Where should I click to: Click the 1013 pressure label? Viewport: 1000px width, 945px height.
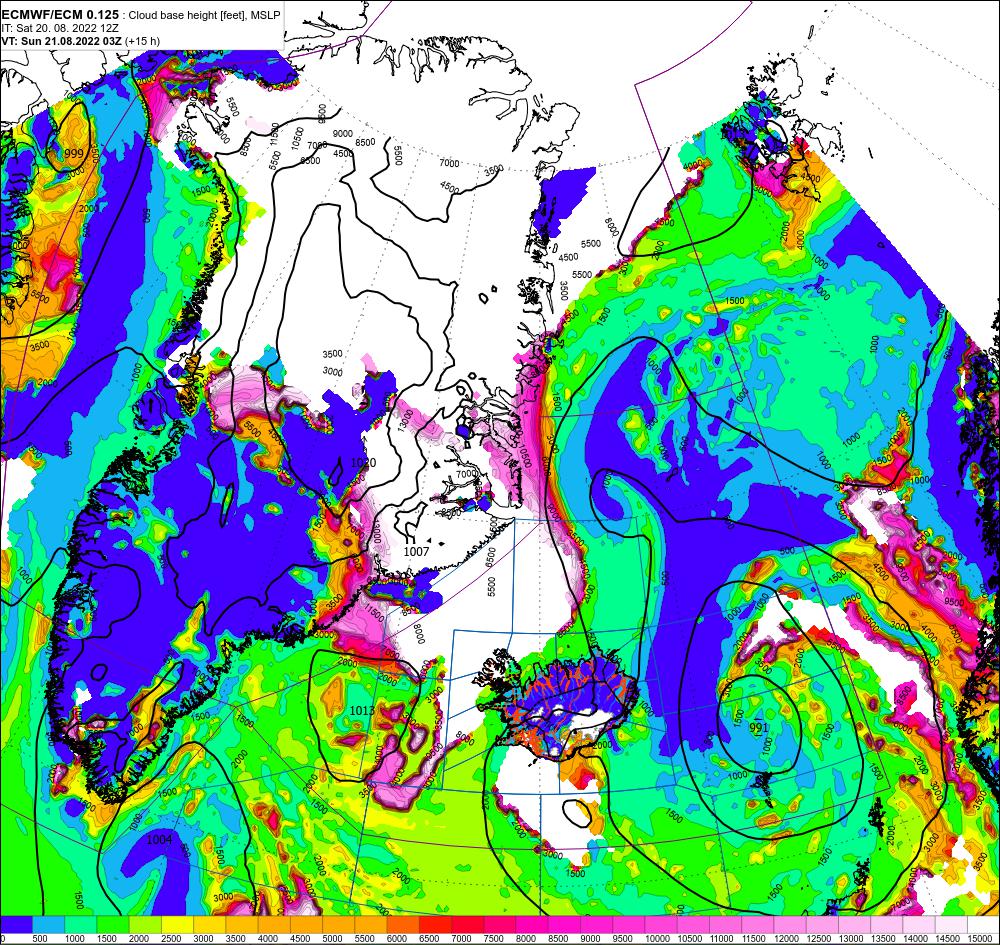[x=362, y=710]
